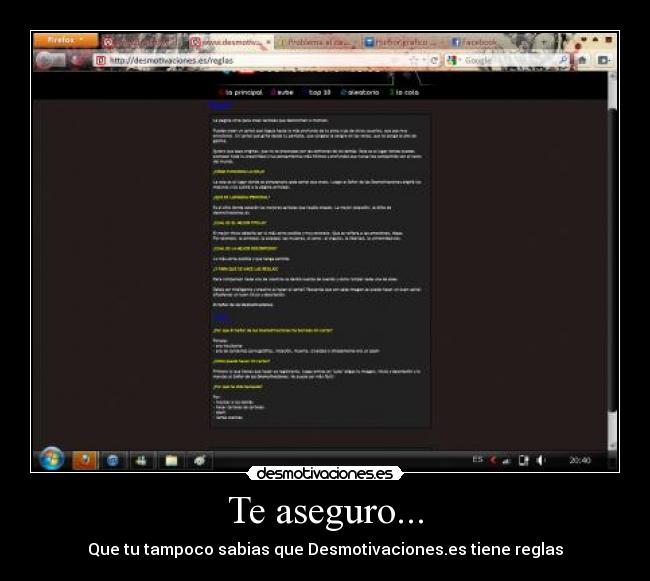The image size is (650, 581).
Task: Open the search engine selector dropdown
Action: 454,61
